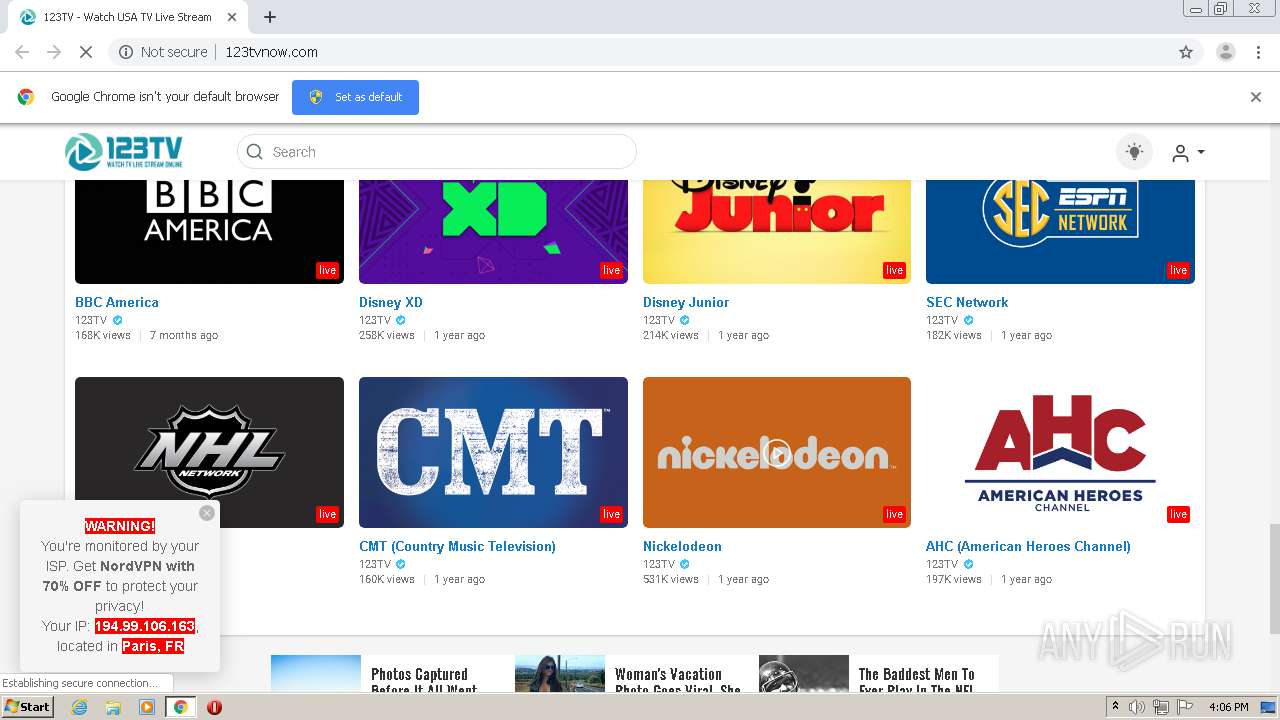
Task: Open the SEC Network title link
Action: coord(967,302)
